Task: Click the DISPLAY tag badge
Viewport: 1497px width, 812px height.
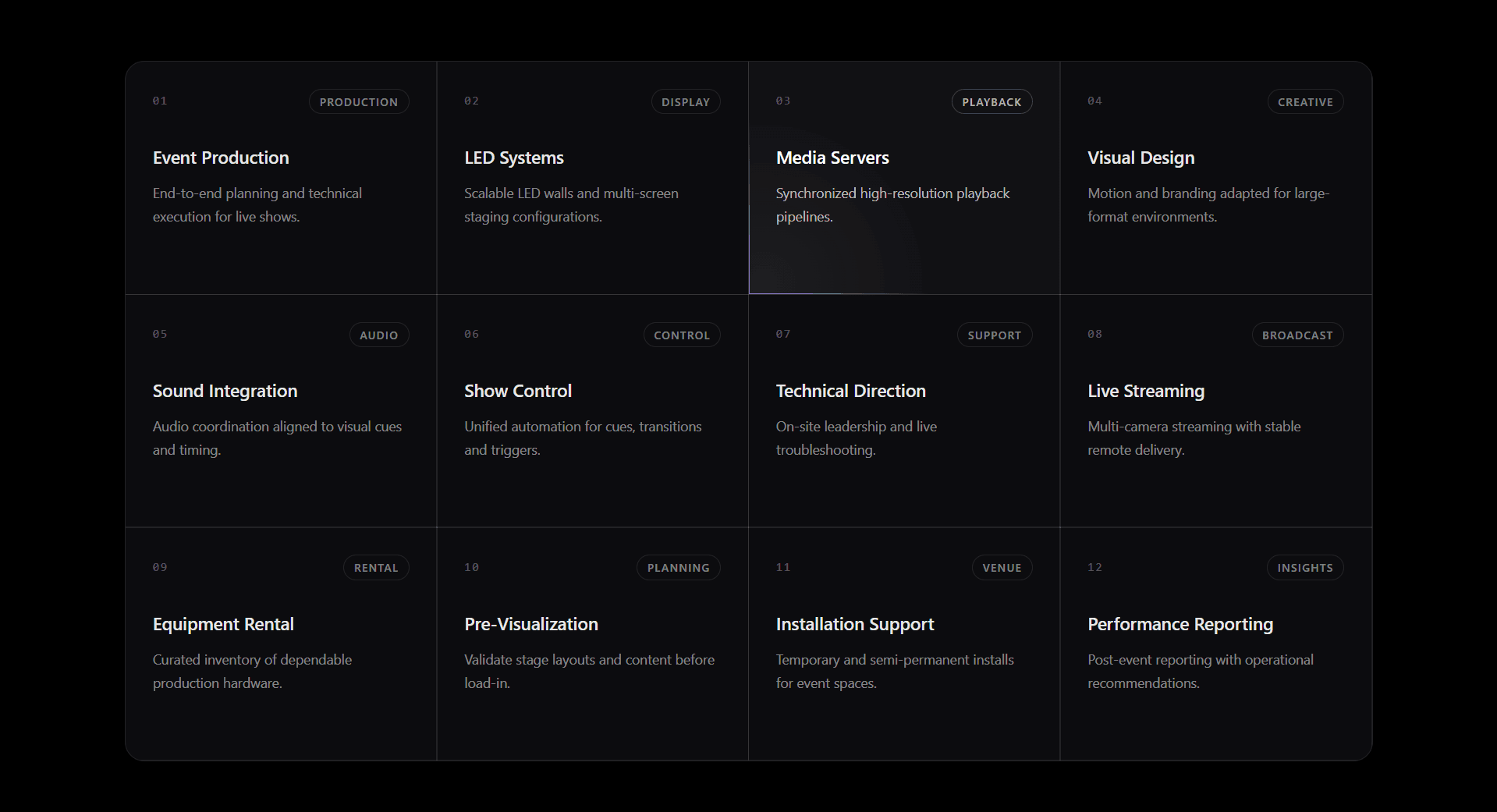Action: pos(686,102)
